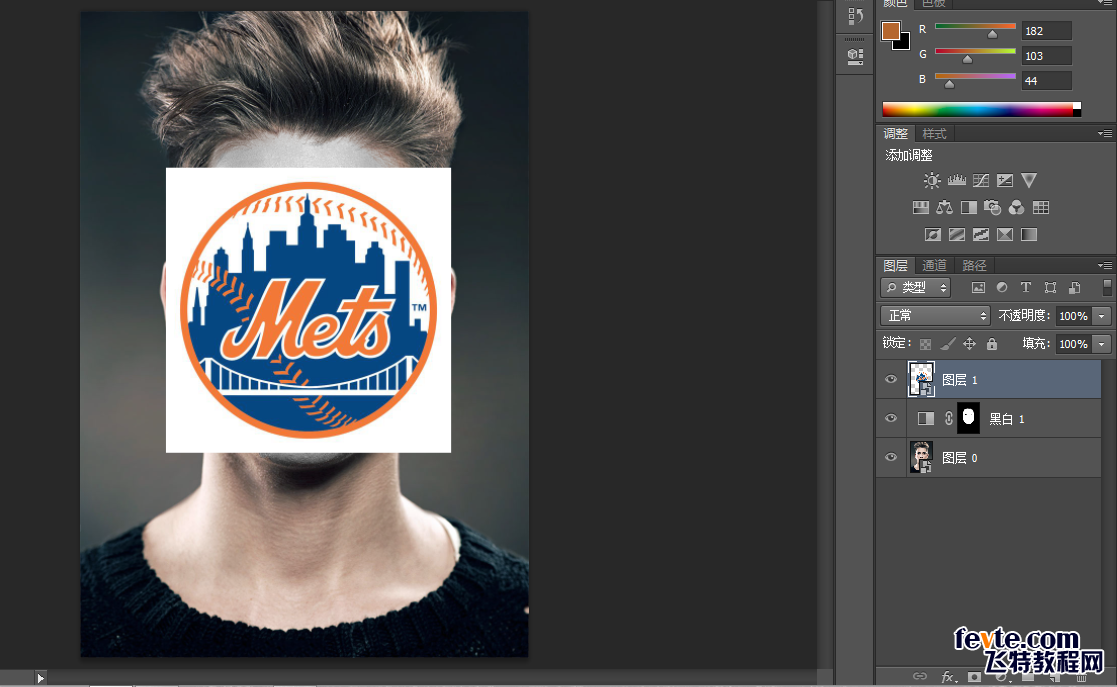Viewport: 1117px width, 687px height.
Task: Toggle lock transparent pixels
Action: pyautogui.click(x=925, y=344)
